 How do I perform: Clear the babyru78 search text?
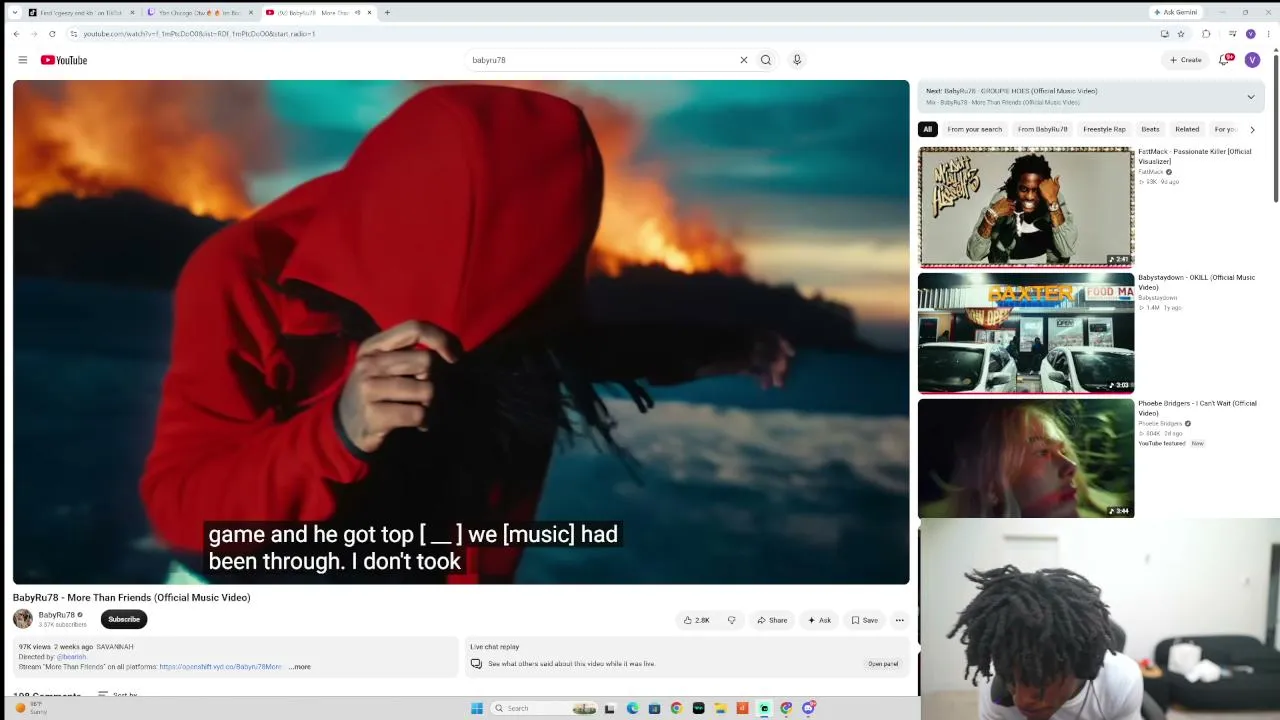pyautogui.click(x=743, y=60)
